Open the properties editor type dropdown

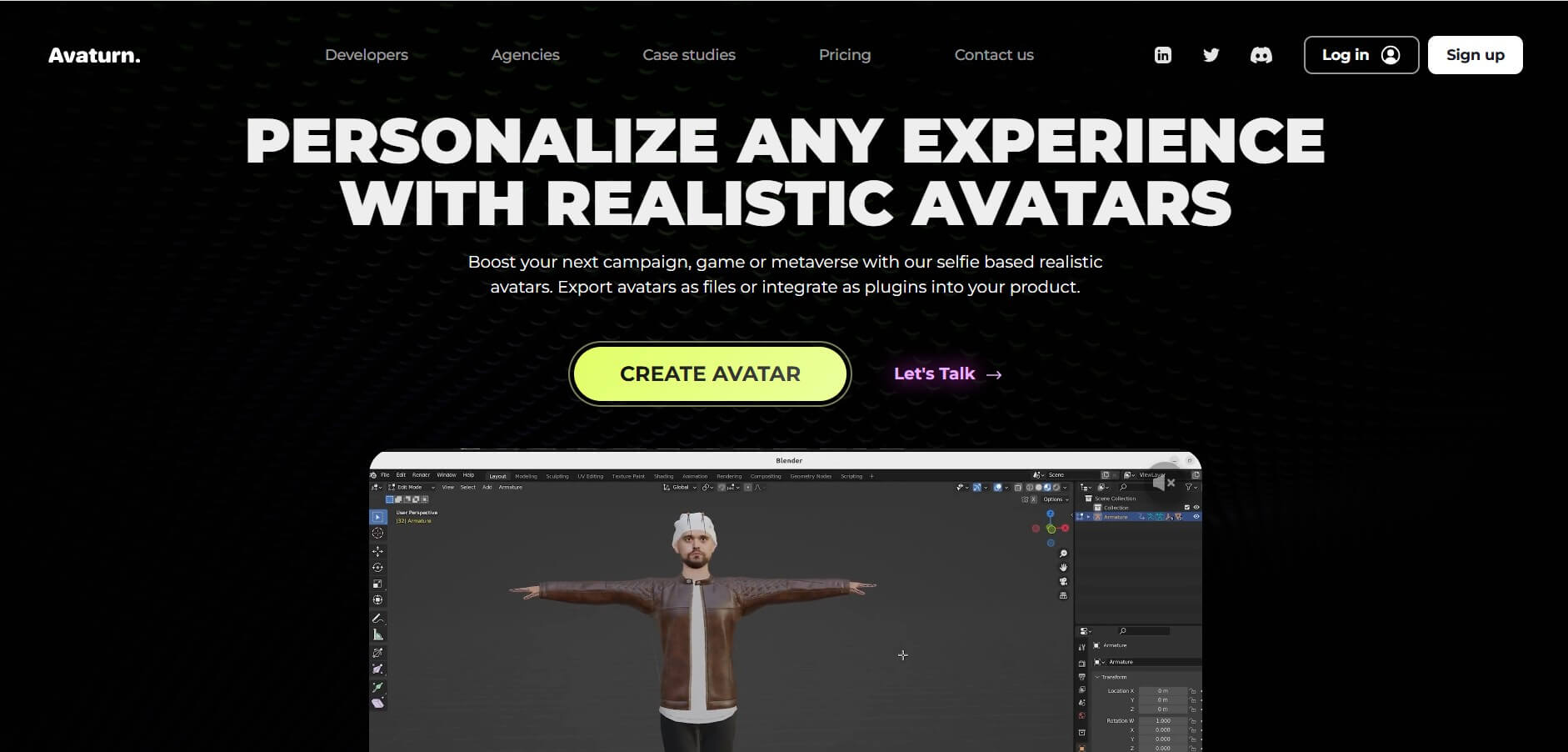pyautogui.click(x=1085, y=631)
